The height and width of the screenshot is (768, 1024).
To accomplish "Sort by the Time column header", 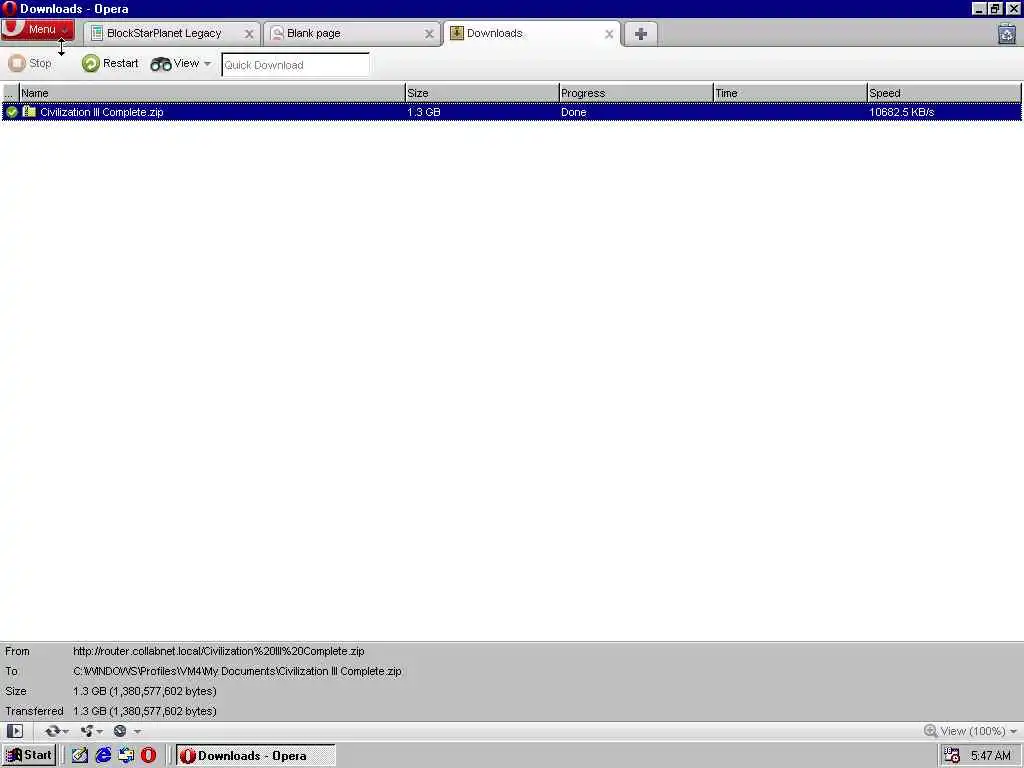I will click(790, 93).
